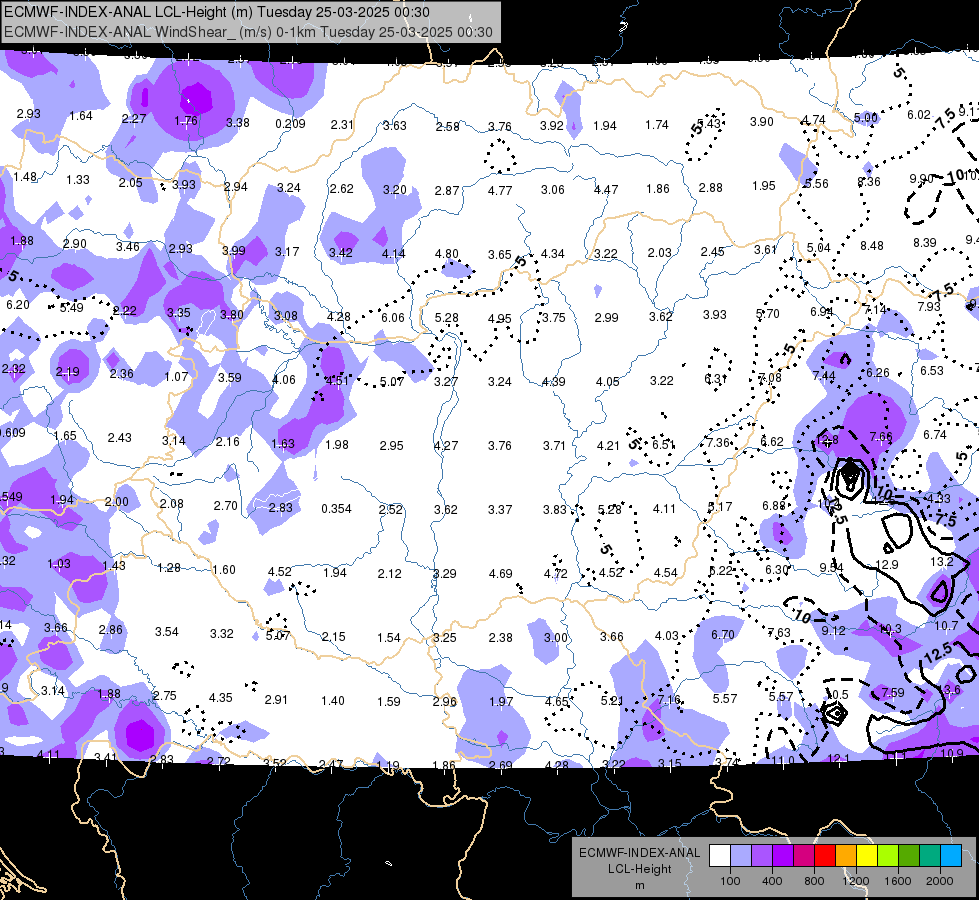This screenshot has width=979, height=900.
Task: Click the wind shear value '12.9'
Action: [x=887, y=565]
